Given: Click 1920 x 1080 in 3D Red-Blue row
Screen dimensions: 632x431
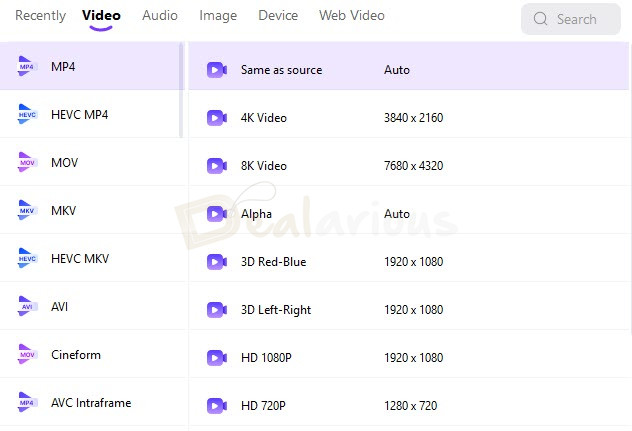Looking at the screenshot, I should [x=414, y=262].
